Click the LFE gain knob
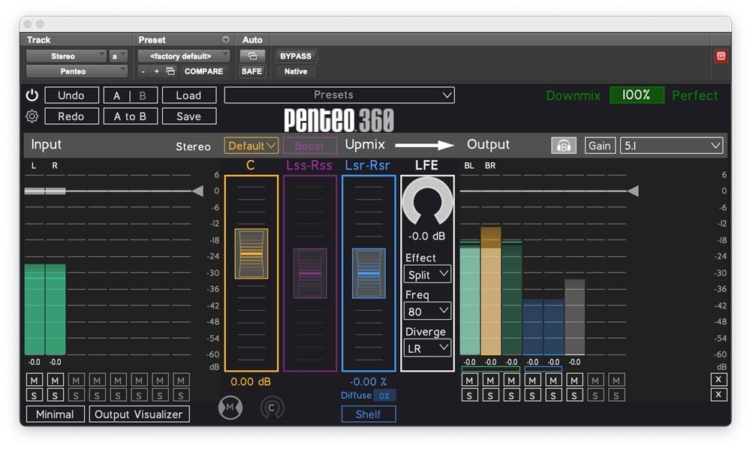The height and width of the screenshot is (449, 750). 427,202
